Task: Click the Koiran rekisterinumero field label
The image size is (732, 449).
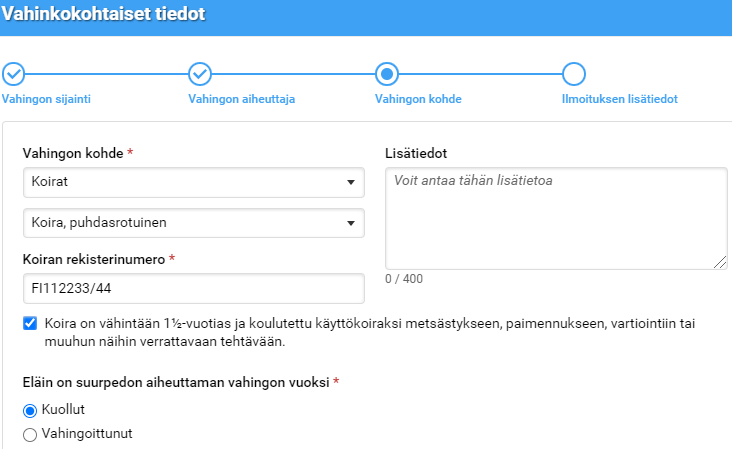Action: coord(93,259)
